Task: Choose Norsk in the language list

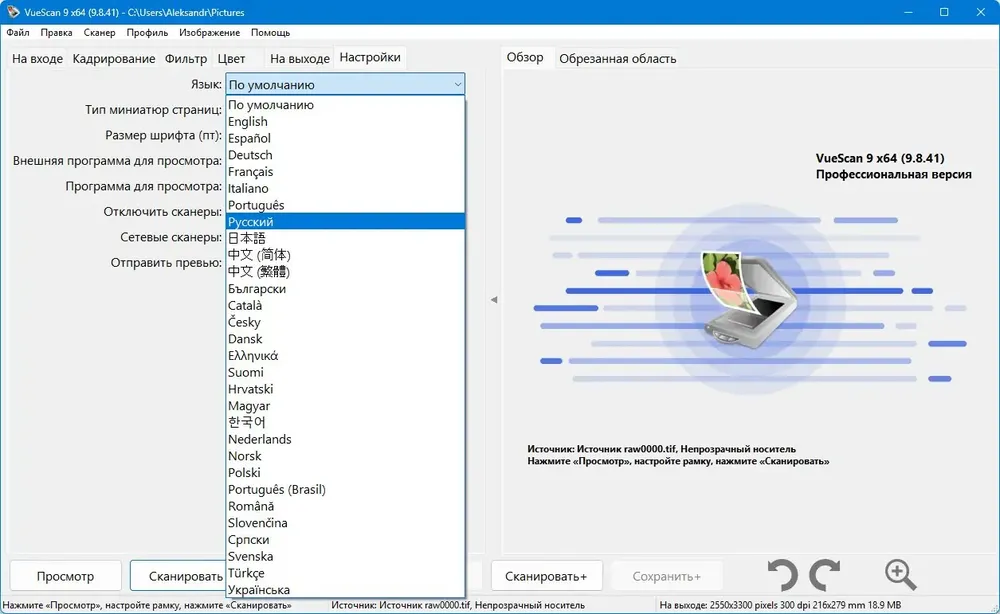Action: click(x=345, y=456)
